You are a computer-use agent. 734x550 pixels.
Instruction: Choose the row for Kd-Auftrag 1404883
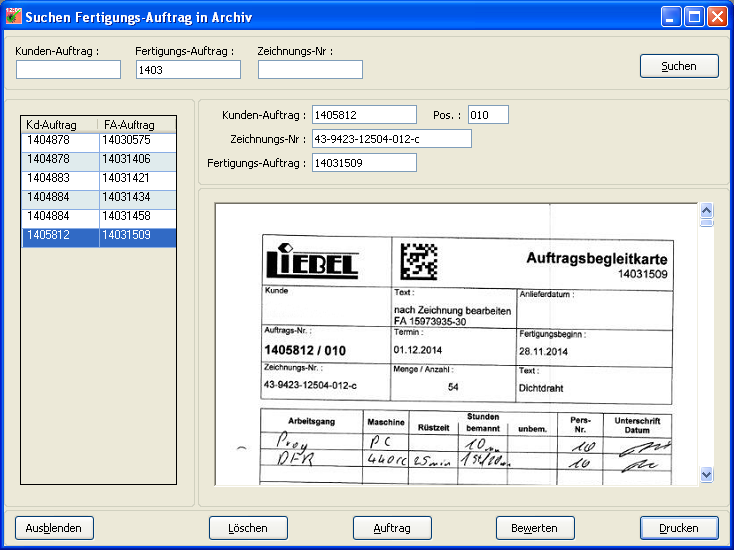(x=60, y=179)
